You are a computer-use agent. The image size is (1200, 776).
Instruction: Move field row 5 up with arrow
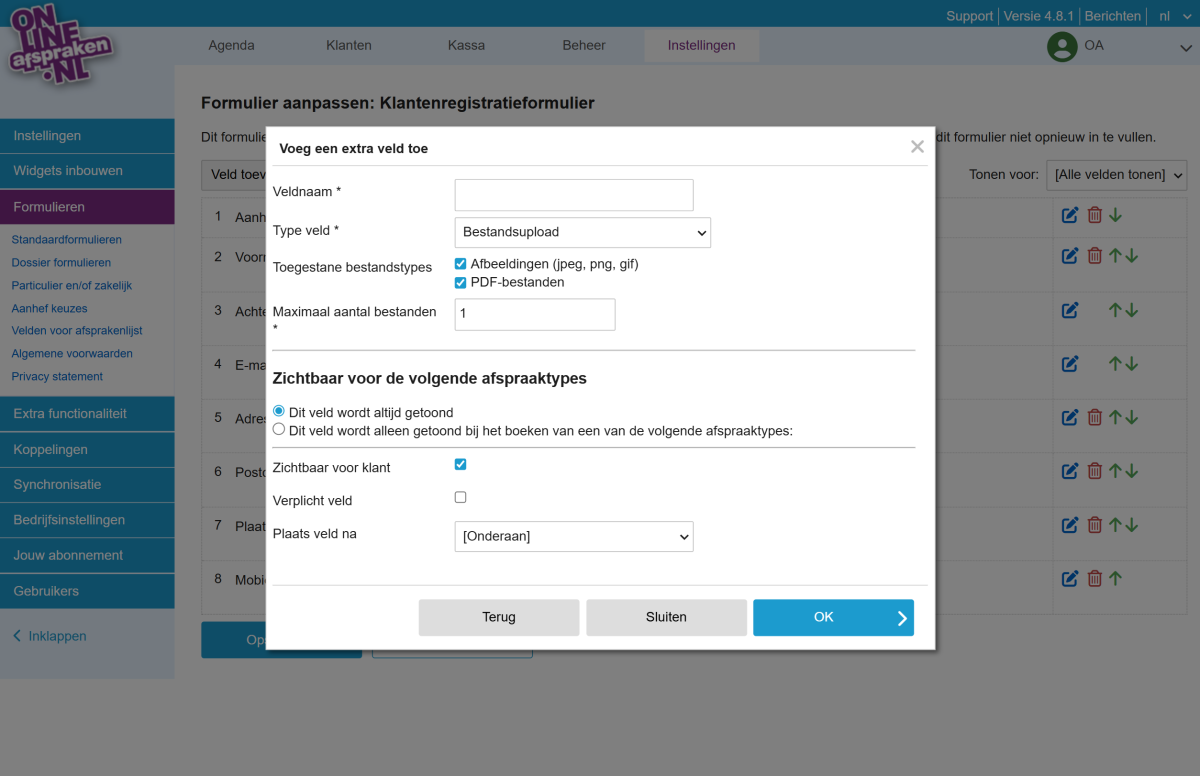[x=1116, y=417]
